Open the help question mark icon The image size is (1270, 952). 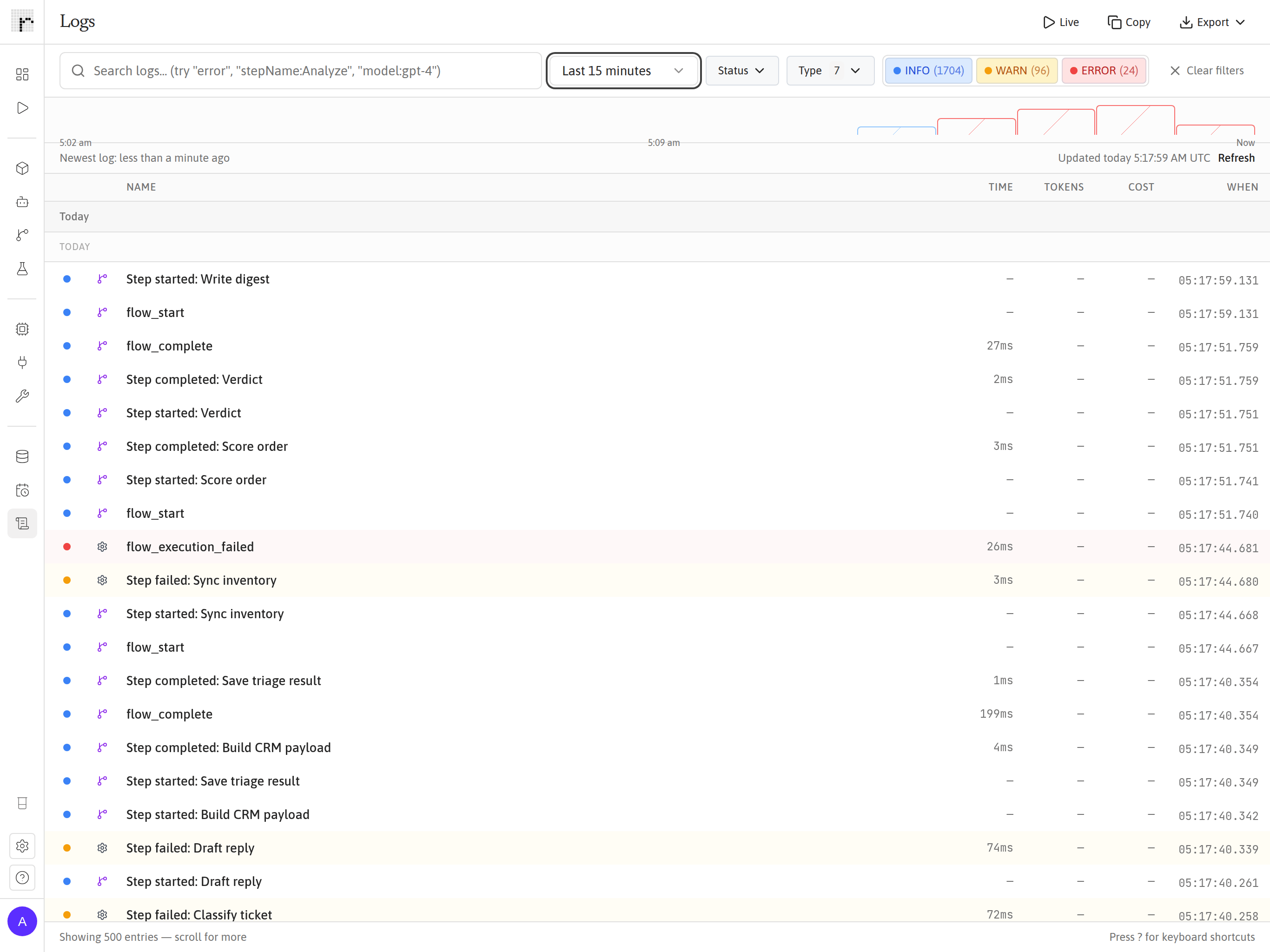[22, 877]
